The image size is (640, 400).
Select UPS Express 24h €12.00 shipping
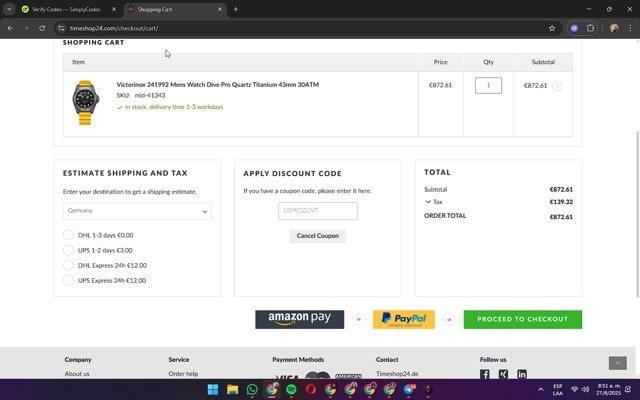point(68,280)
